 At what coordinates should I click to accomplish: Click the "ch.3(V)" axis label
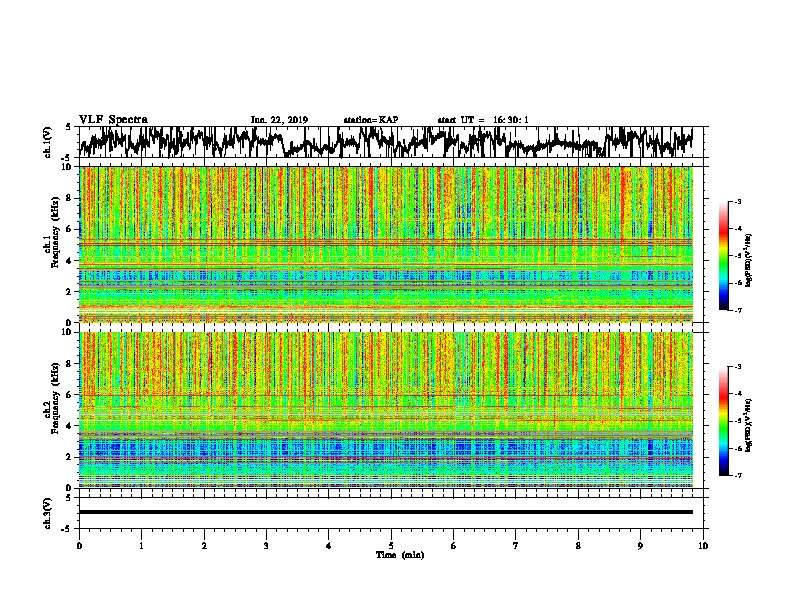pos(48,513)
